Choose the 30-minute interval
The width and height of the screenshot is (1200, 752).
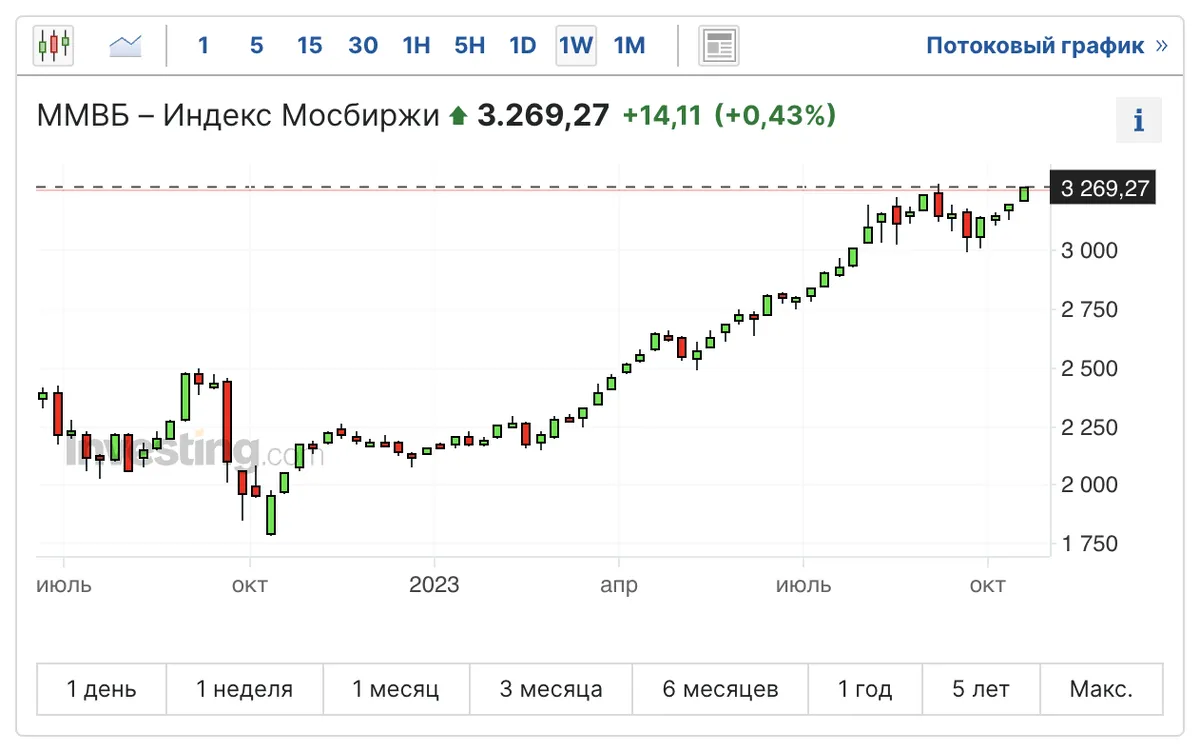[363, 45]
